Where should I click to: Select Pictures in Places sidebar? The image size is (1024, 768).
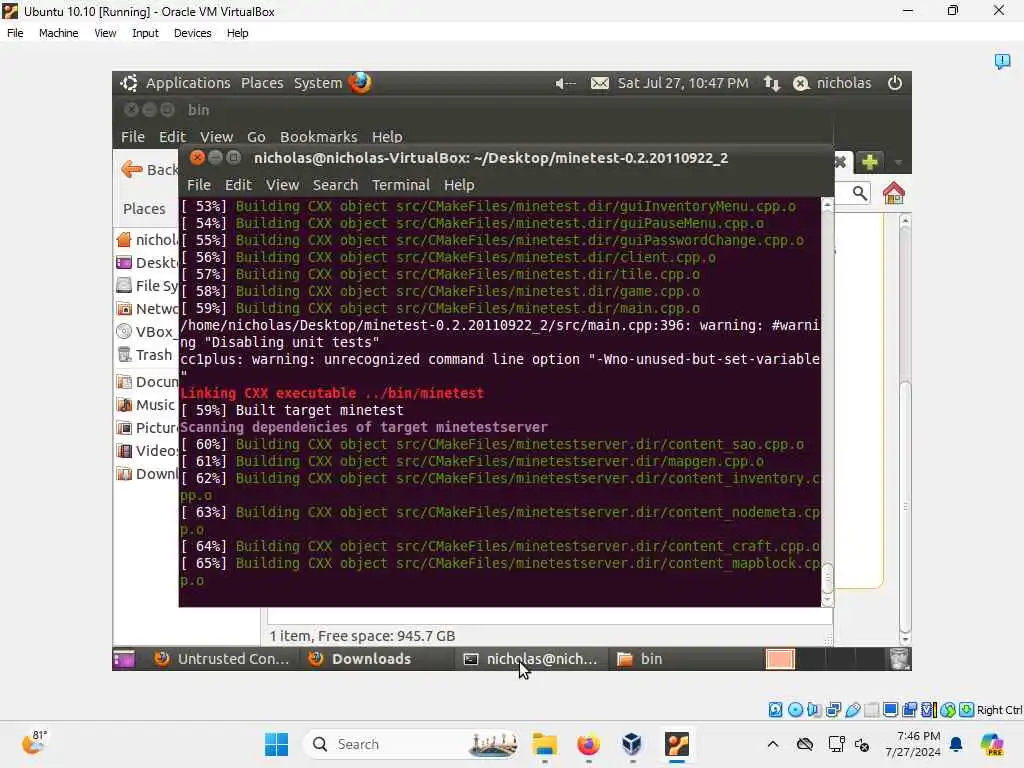(x=147, y=428)
